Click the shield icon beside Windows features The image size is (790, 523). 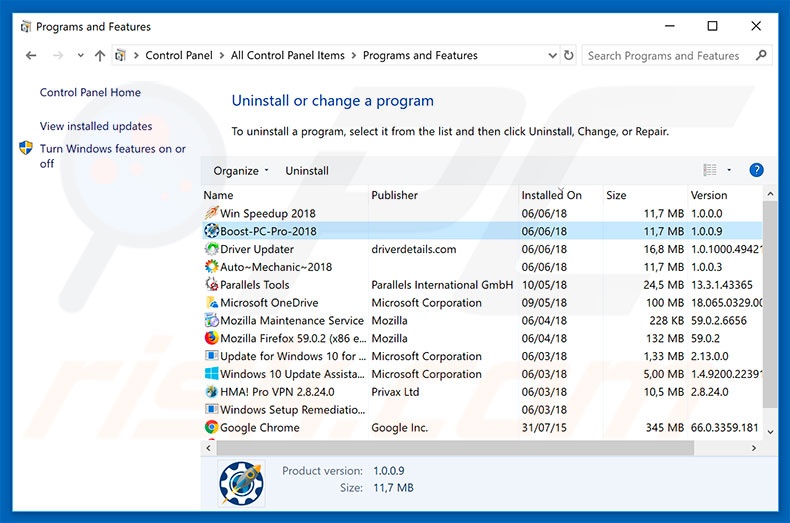(26, 148)
